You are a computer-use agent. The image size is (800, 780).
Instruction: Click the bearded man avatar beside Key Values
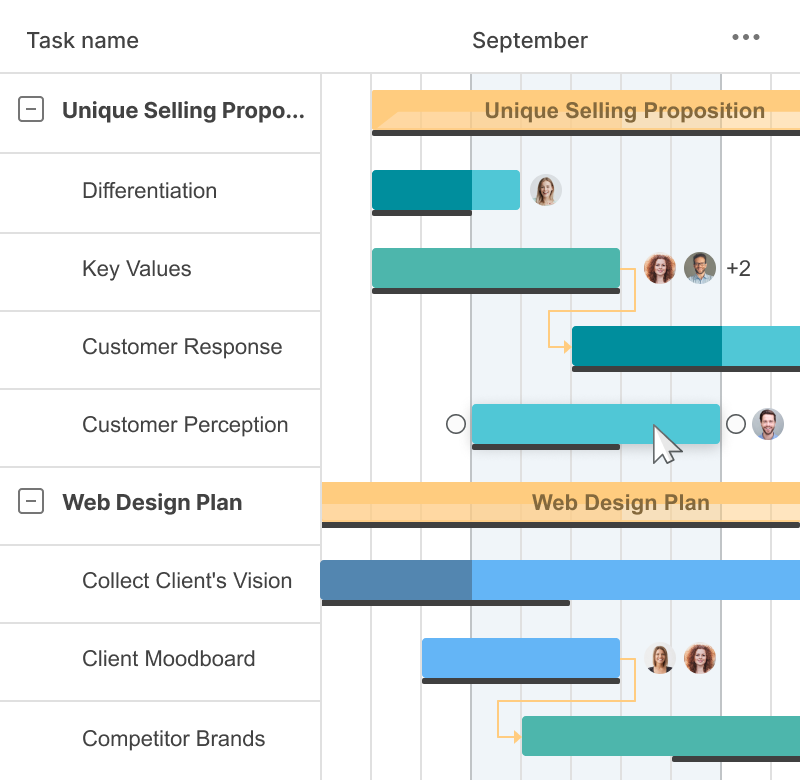pyautogui.click(x=700, y=268)
